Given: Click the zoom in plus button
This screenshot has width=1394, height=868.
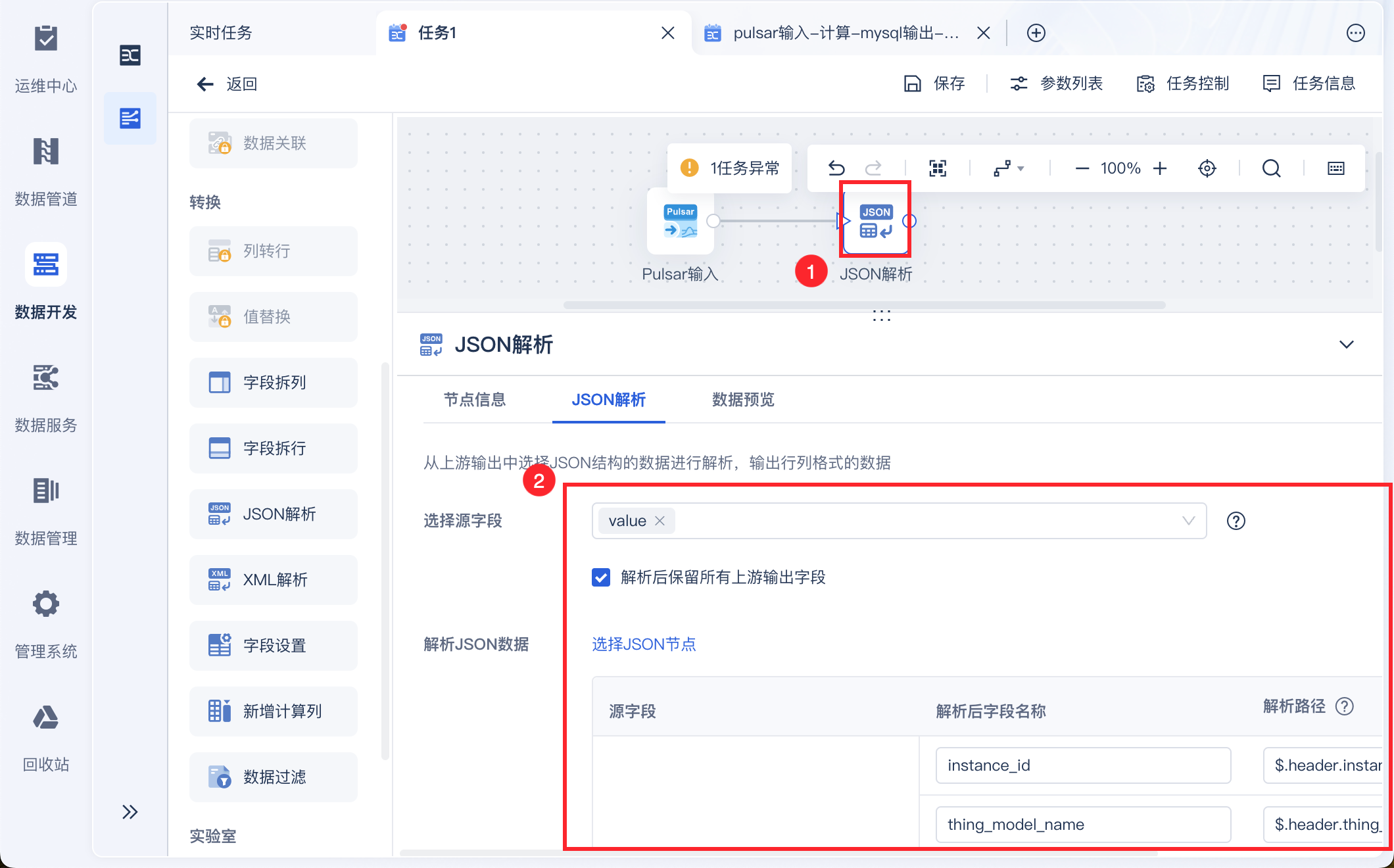Looking at the screenshot, I should pos(1160,168).
